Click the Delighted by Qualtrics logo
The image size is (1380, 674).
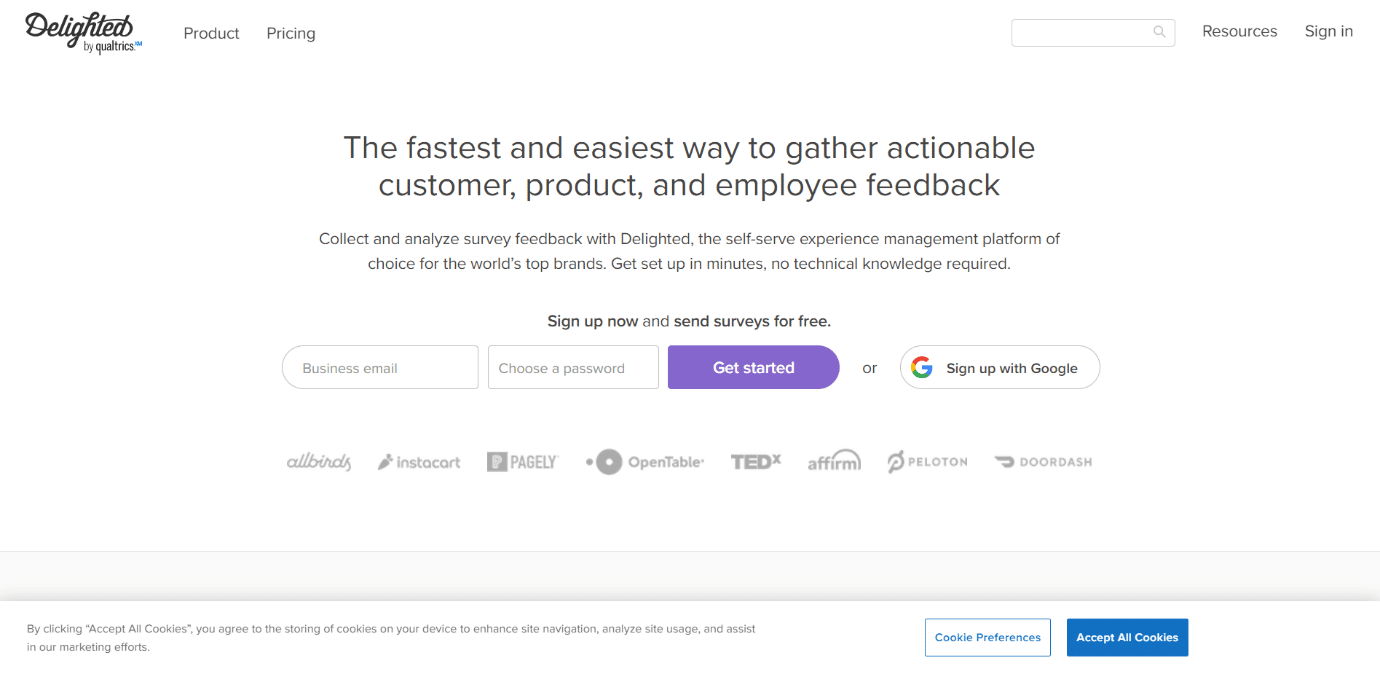click(84, 33)
